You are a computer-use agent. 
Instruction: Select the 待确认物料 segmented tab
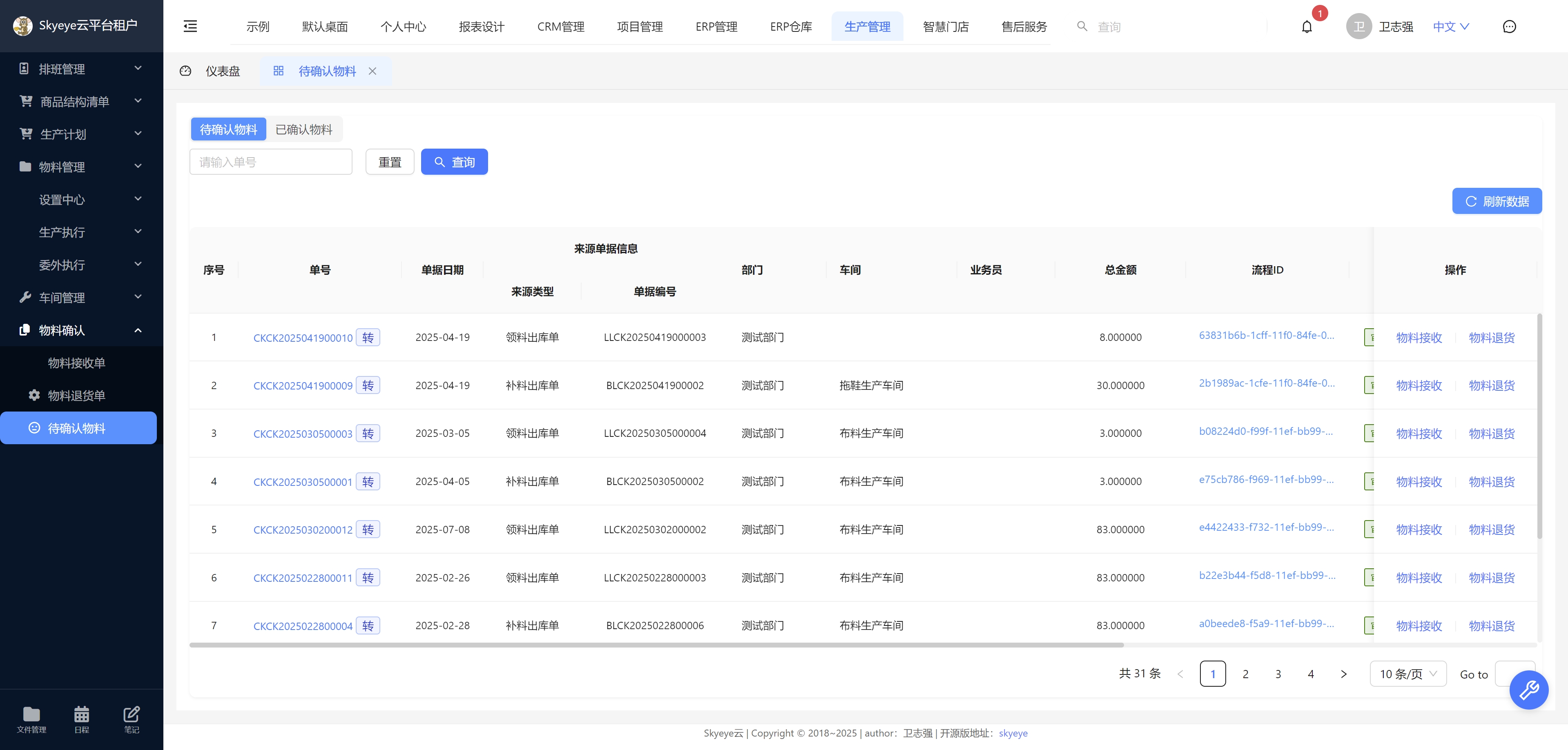tap(228, 129)
